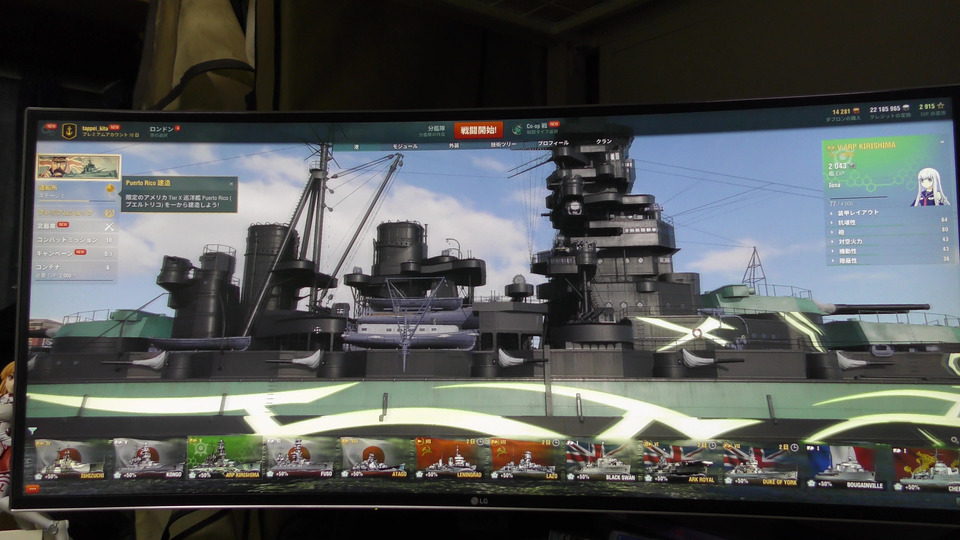This screenshot has height=540, width=960.
Task: Open the キャンペーン campaigns entry
Action: click(x=77, y=253)
